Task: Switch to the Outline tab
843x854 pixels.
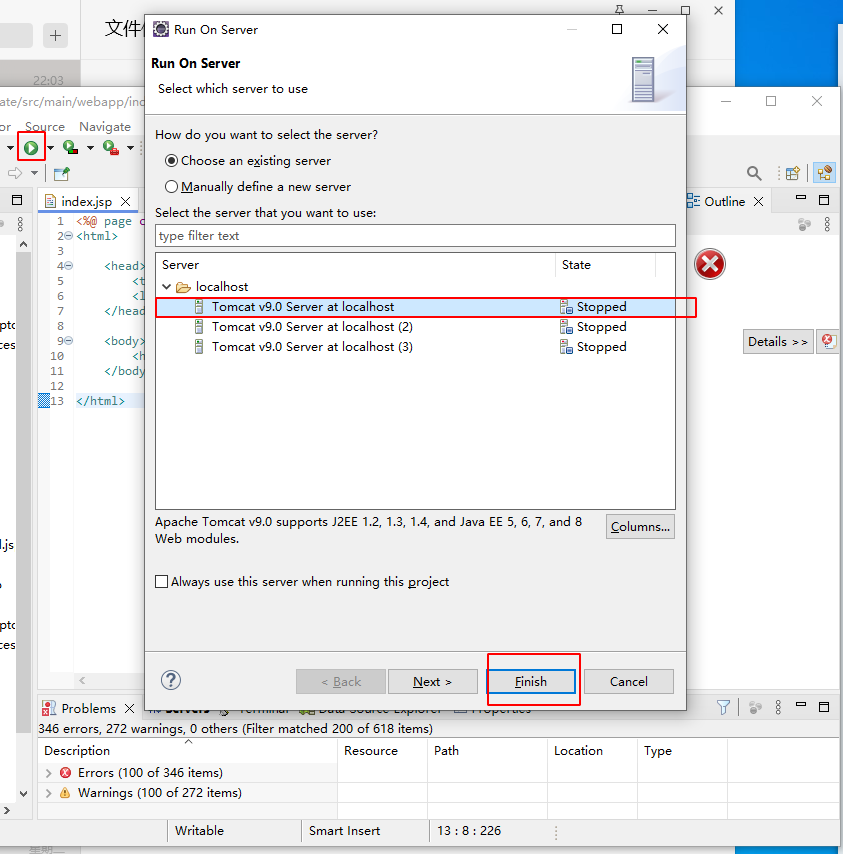Action: 724,201
